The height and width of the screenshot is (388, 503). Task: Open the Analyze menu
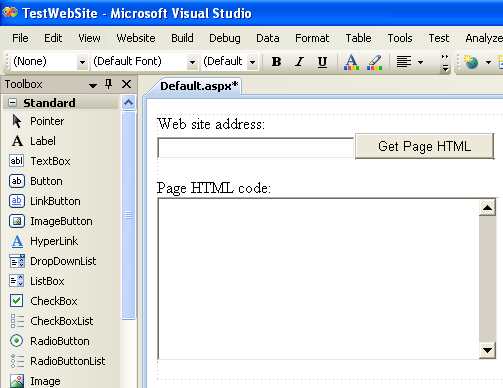pyautogui.click(x=483, y=38)
